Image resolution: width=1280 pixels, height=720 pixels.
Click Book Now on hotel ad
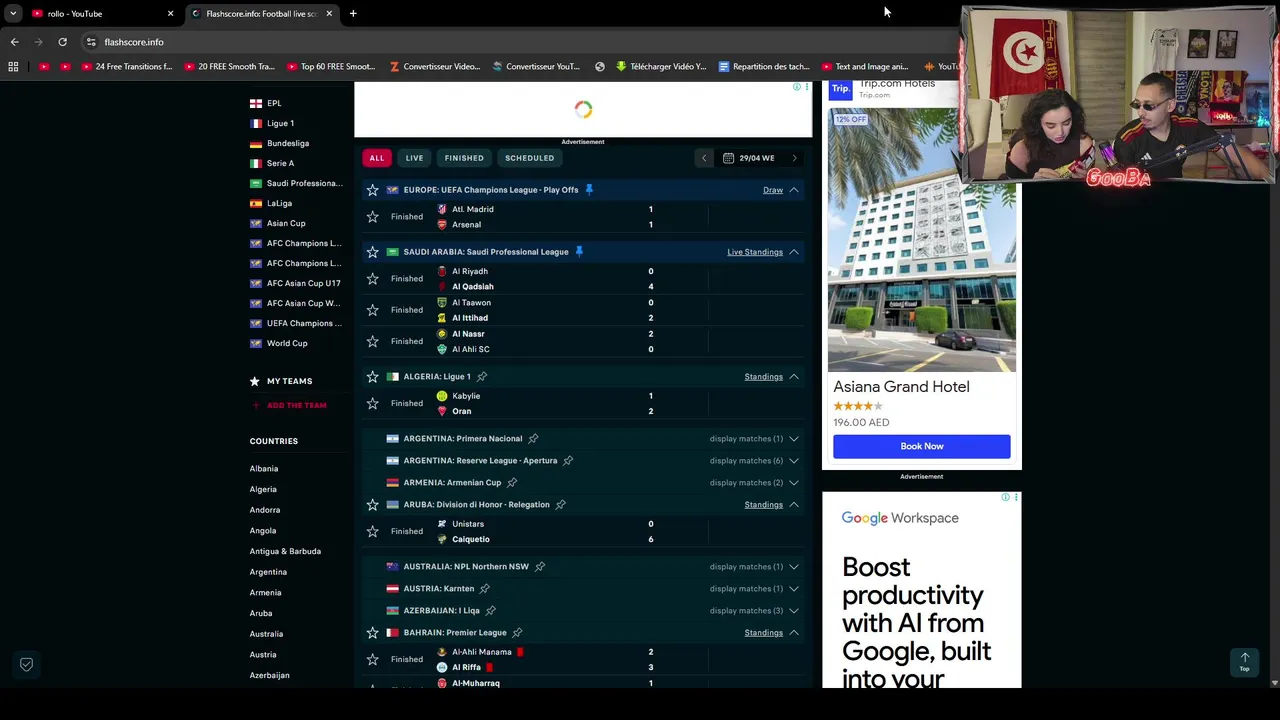(921, 446)
